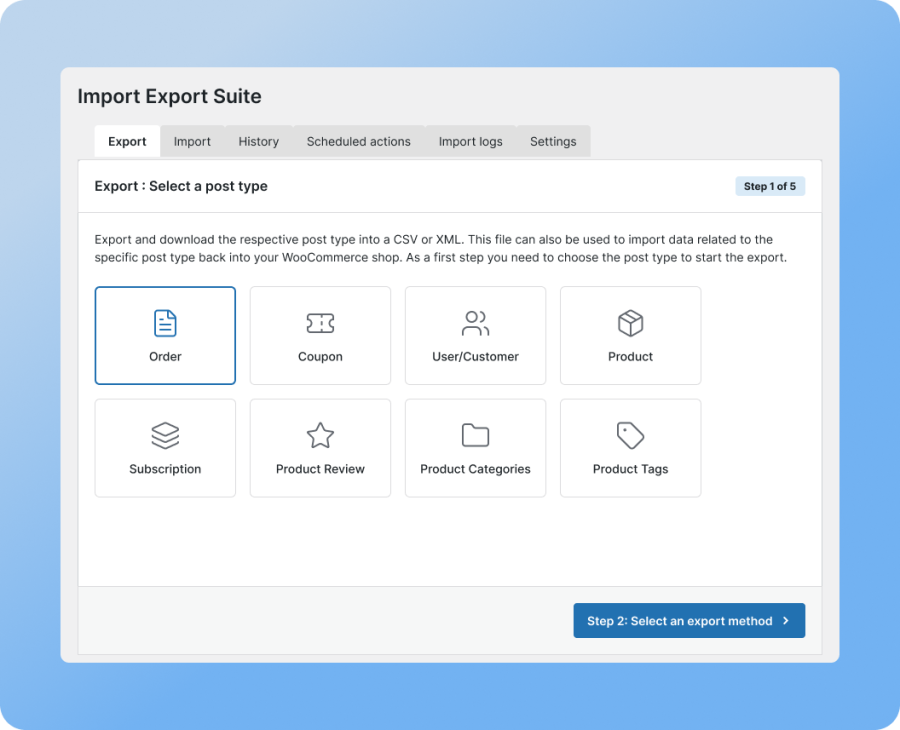This screenshot has width=900, height=730.
Task: Select the Order document icon
Action: tap(165, 323)
